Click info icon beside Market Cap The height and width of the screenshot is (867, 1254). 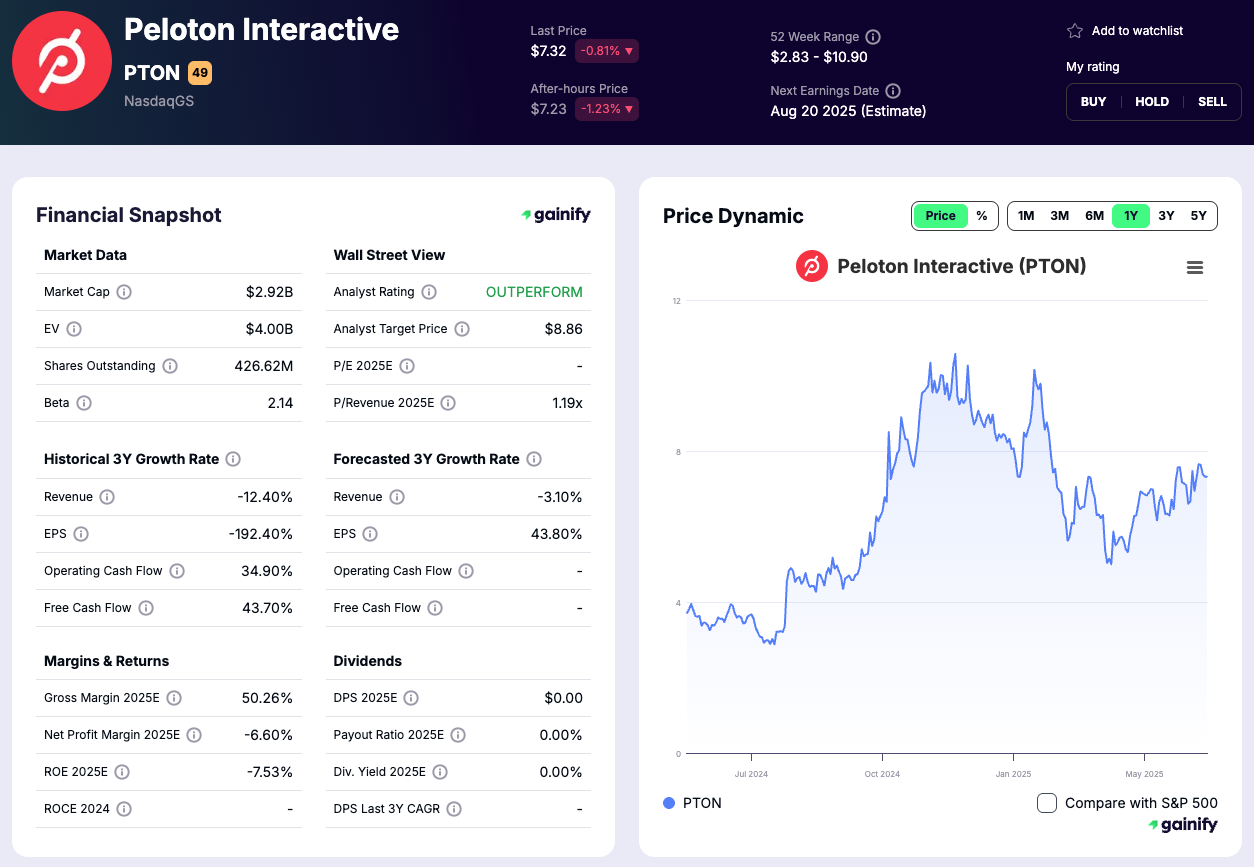coord(124,292)
